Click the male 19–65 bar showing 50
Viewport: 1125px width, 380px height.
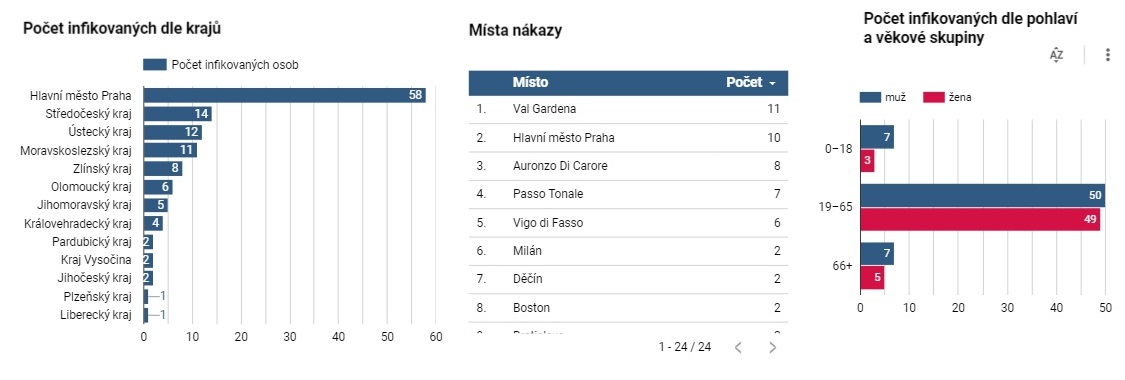coord(982,196)
